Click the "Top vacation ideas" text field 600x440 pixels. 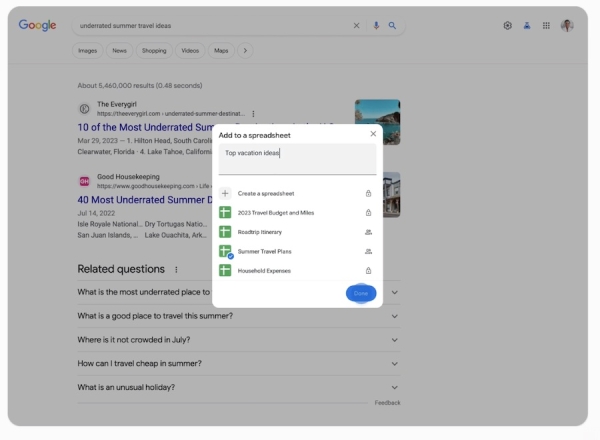297,158
